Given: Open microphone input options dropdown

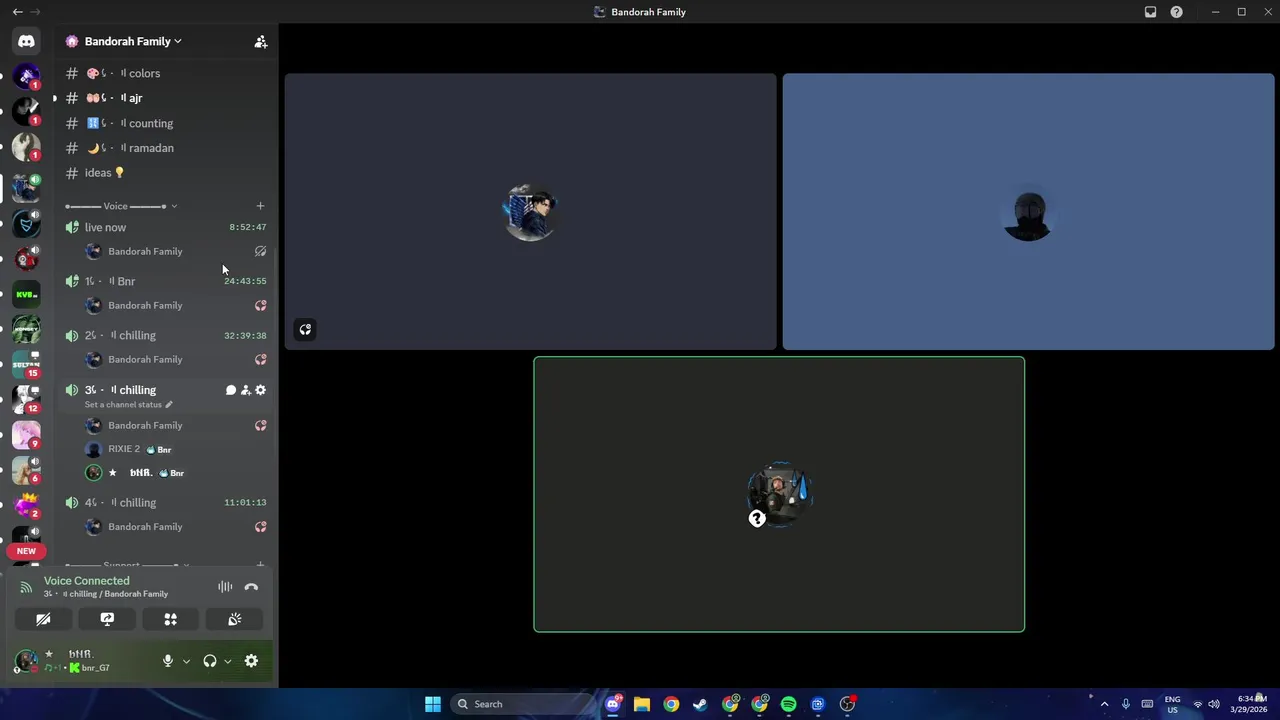Looking at the screenshot, I should [186, 661].
